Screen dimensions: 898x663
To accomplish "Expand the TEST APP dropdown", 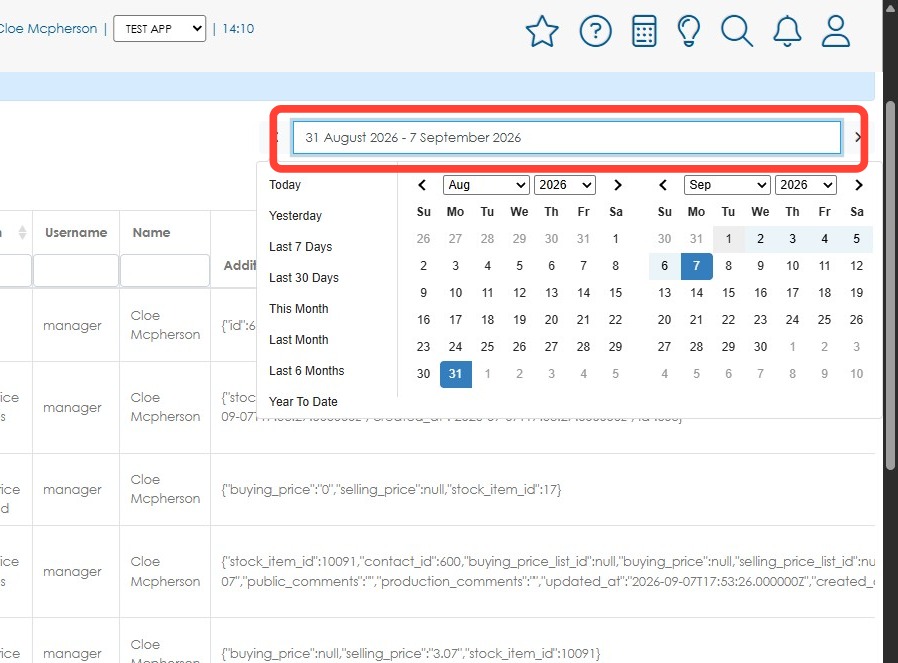I will [x=159, y=29].
